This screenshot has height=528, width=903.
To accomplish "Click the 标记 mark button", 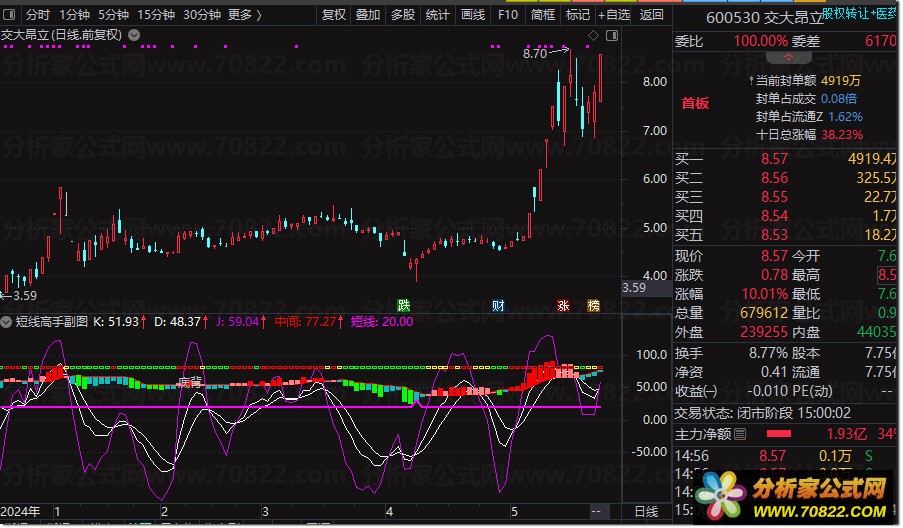I will click(578, 14).
